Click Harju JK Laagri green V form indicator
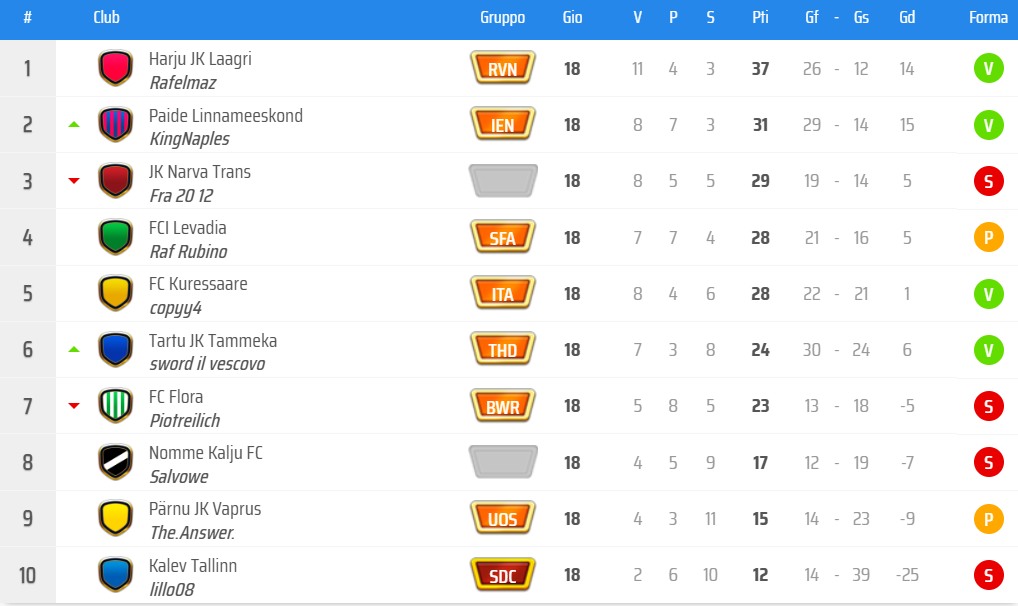The height and width of the screenshot is (606, 1018). point(988,69)
